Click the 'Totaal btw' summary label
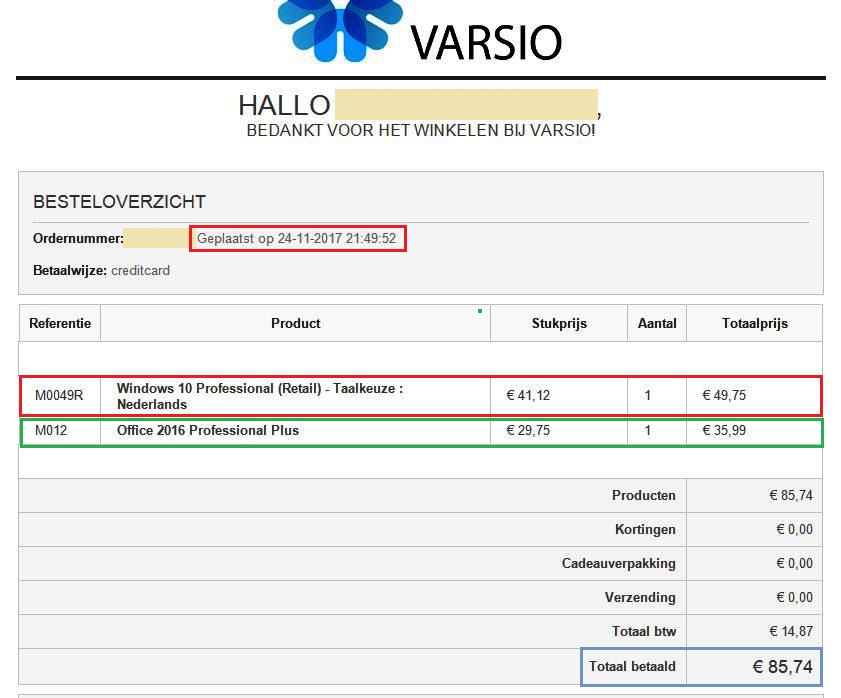The height and width of the screenshot is (698, 841). 644,631
